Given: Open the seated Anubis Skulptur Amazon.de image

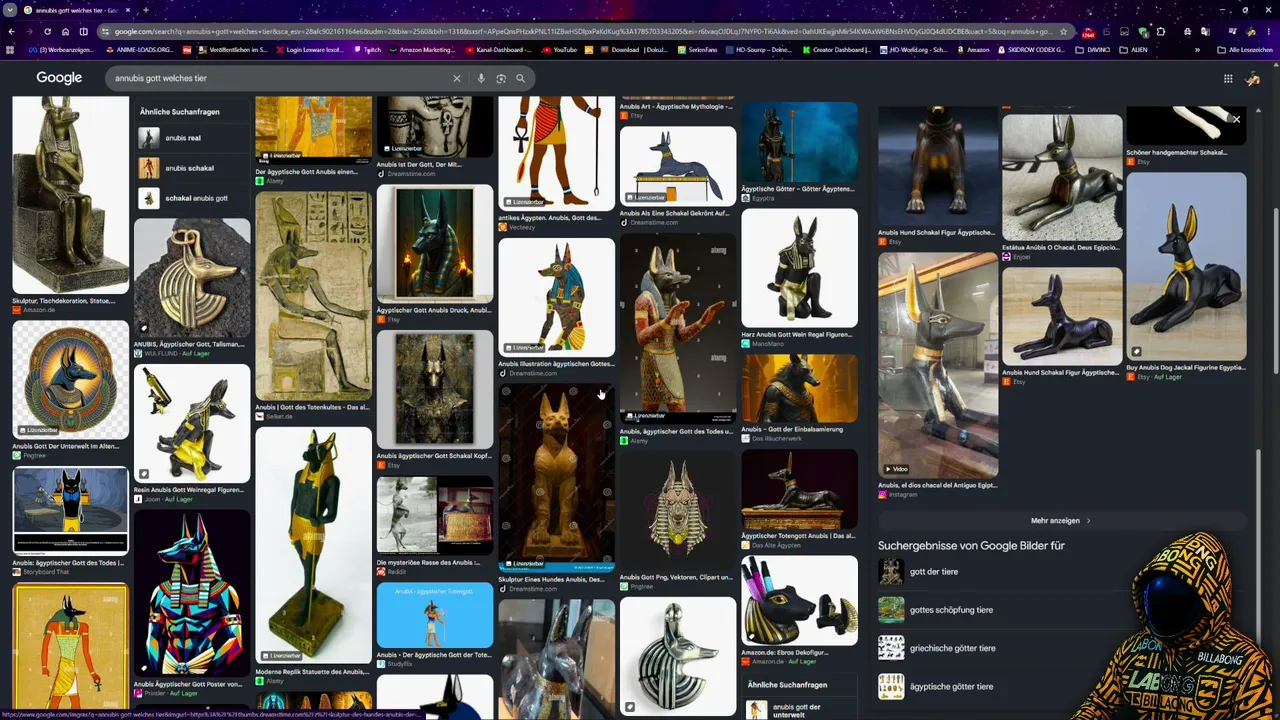Looking at the screenshot, I should pyautogui.click(x=70, y=195).
